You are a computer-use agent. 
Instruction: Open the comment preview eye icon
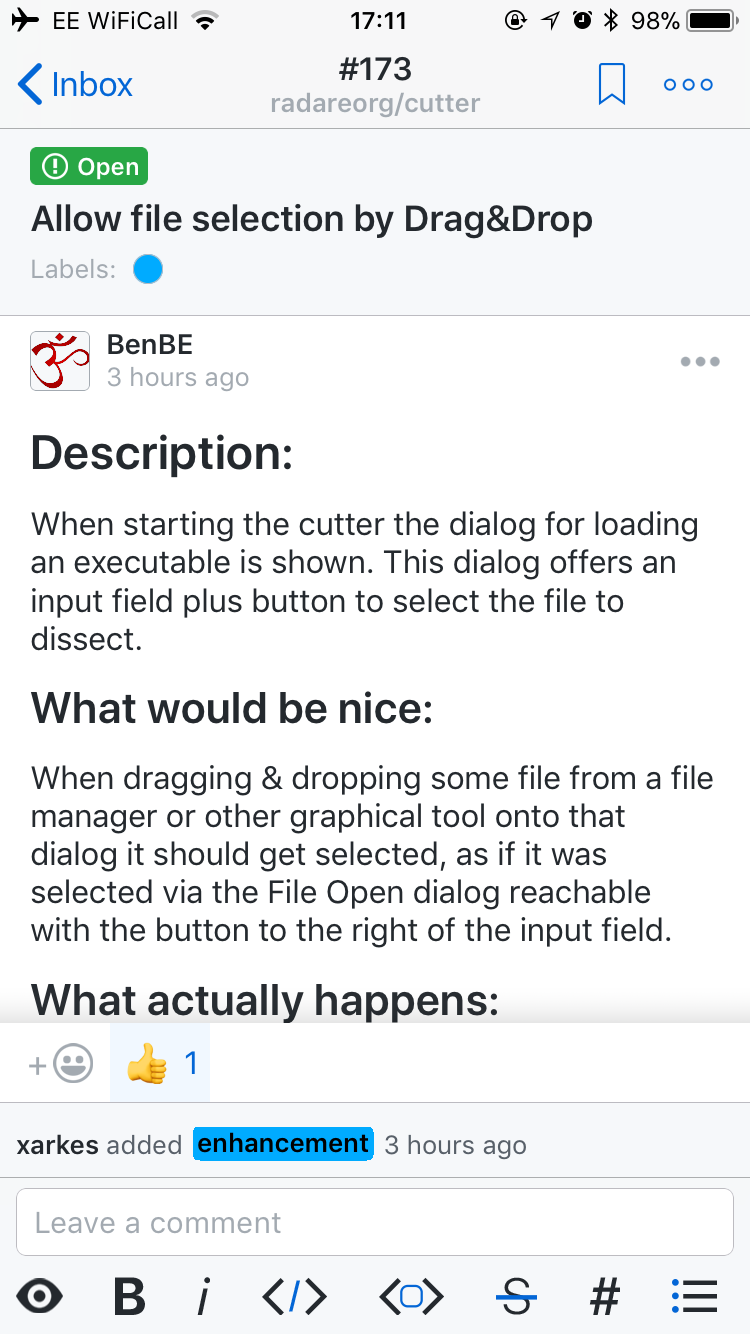click(x=40, y=1296)
